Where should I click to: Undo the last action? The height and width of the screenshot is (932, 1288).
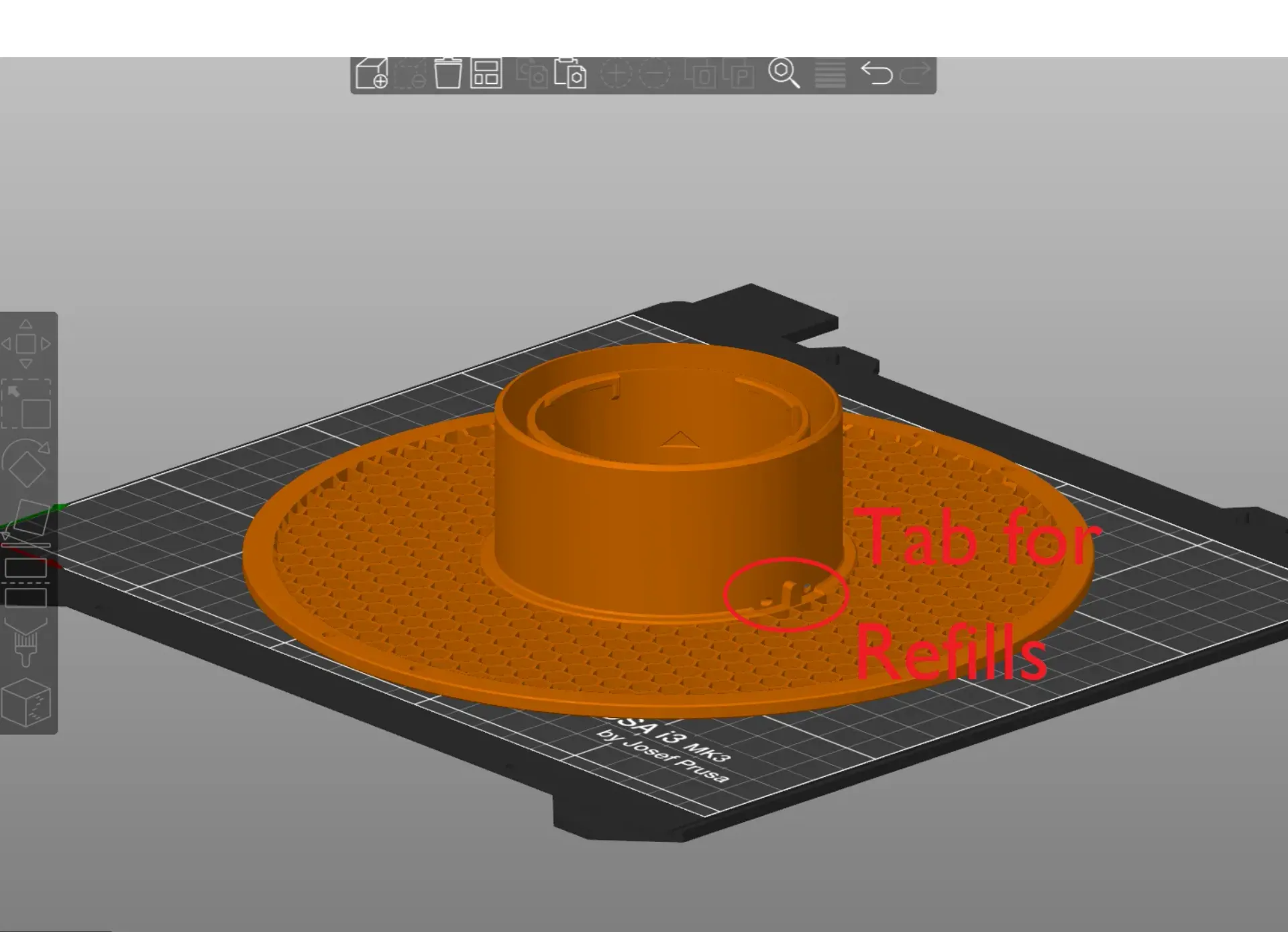tap(876, 73)
